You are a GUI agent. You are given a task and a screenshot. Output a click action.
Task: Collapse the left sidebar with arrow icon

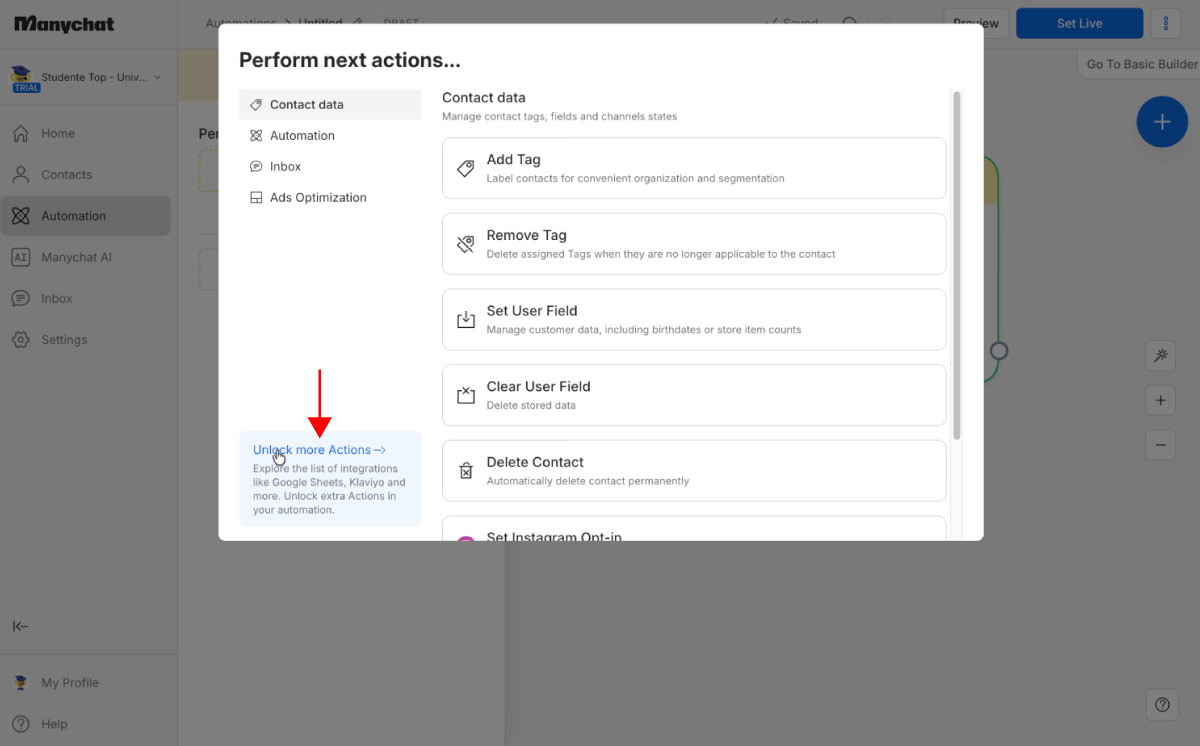click(20, 627)
